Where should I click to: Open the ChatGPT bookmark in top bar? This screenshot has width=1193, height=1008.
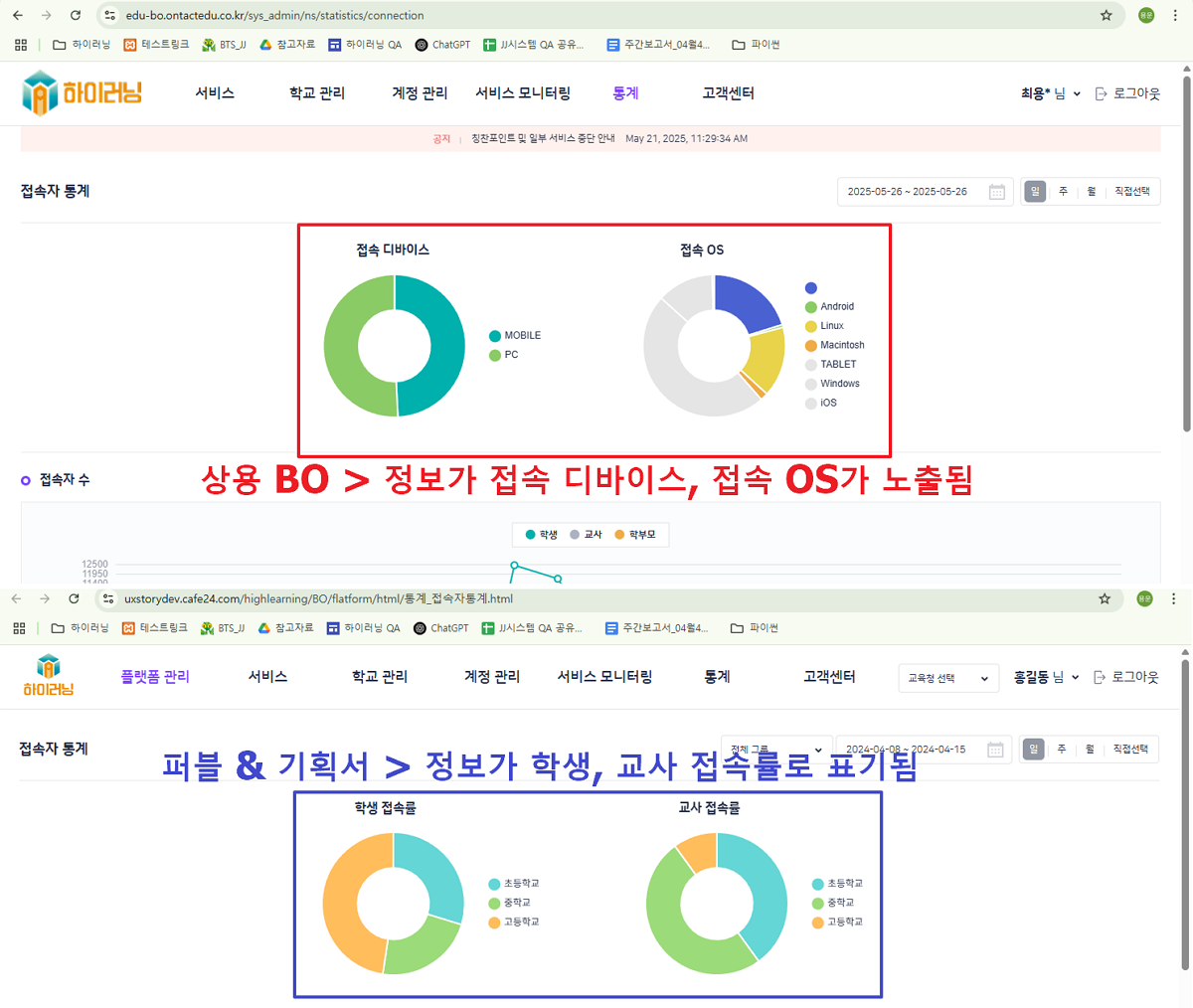(442, 45)
